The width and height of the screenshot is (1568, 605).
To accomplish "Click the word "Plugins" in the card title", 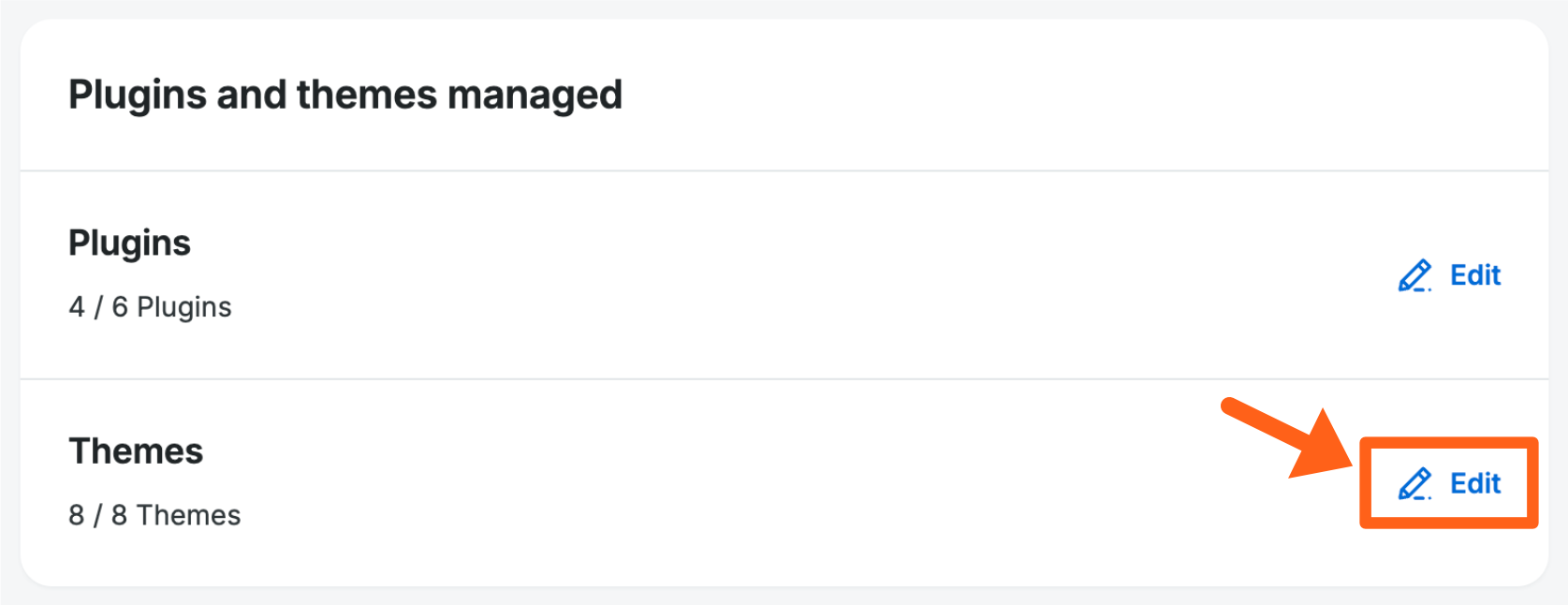I will tap(137, 95).
